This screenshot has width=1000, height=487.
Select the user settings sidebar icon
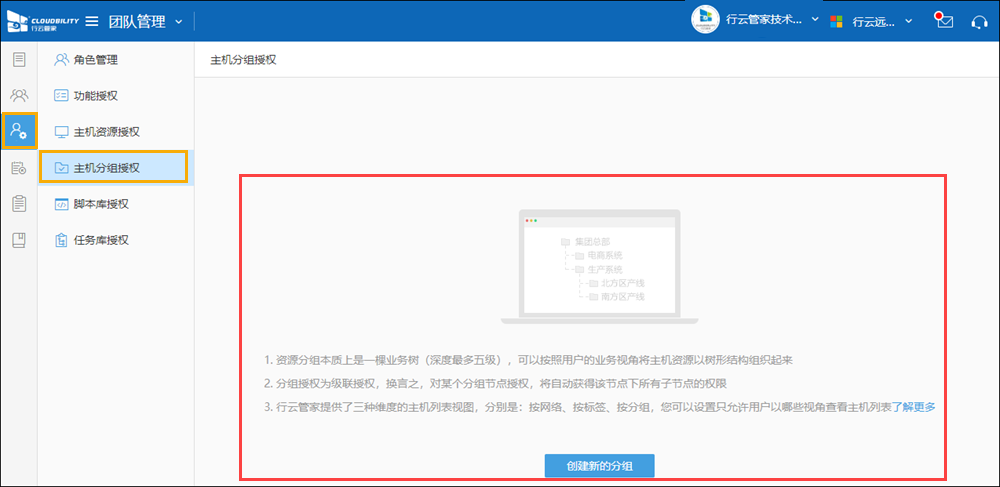[19, 131]
